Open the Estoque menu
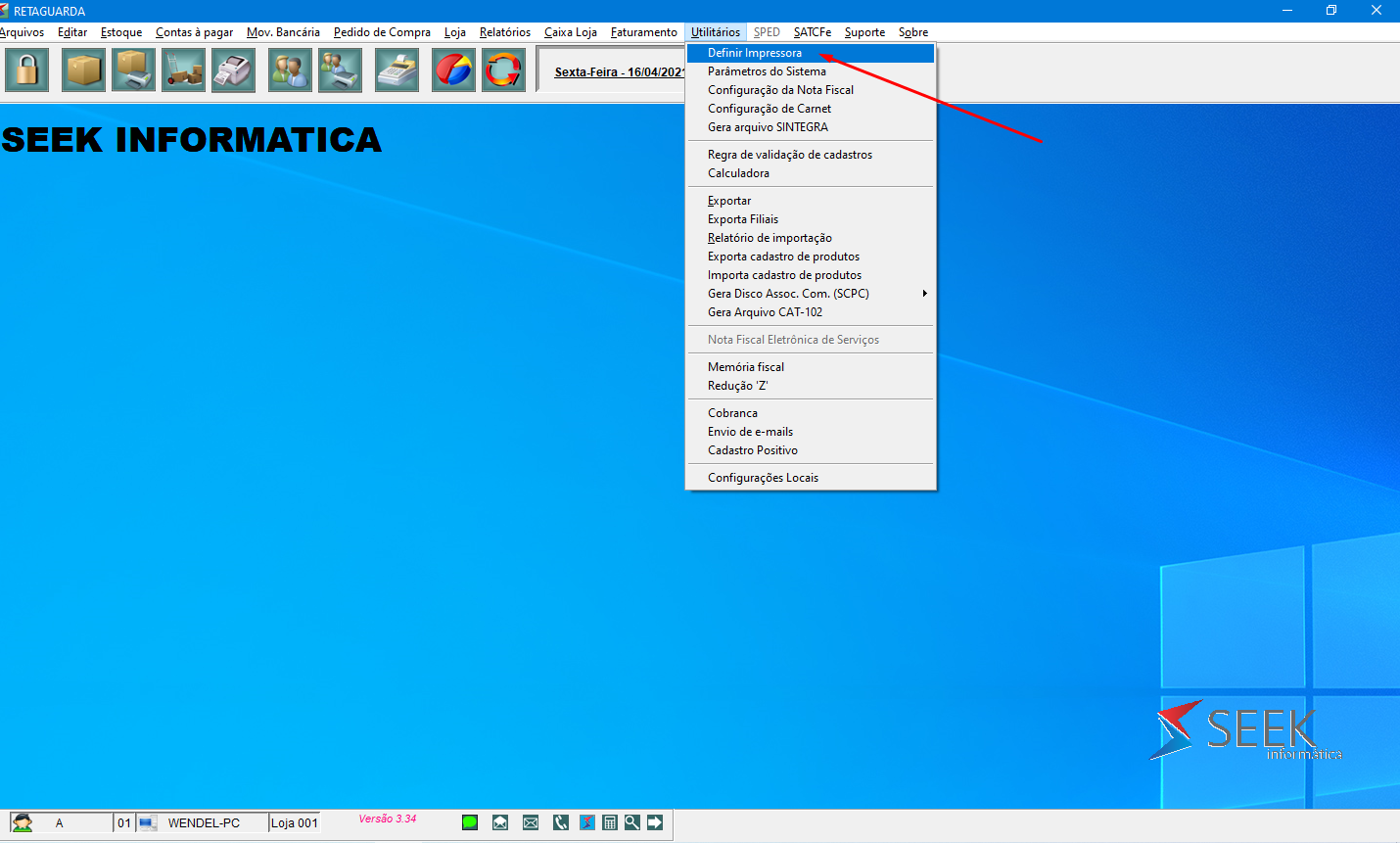Screen dimensions: 1400x843 tap(121, 32)
